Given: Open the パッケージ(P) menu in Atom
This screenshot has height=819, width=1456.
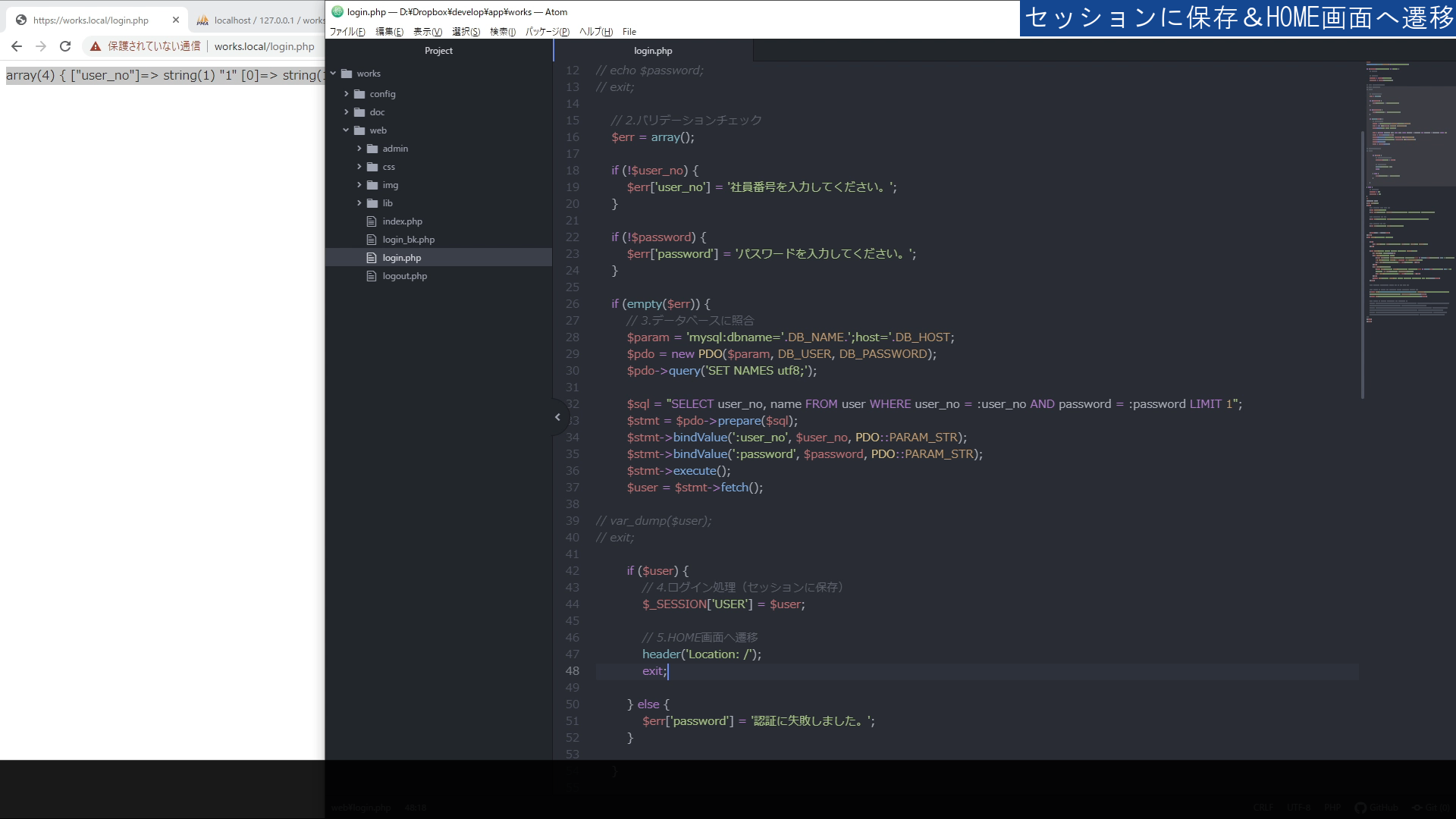Looking at the screenshot, I should [548, 32].
